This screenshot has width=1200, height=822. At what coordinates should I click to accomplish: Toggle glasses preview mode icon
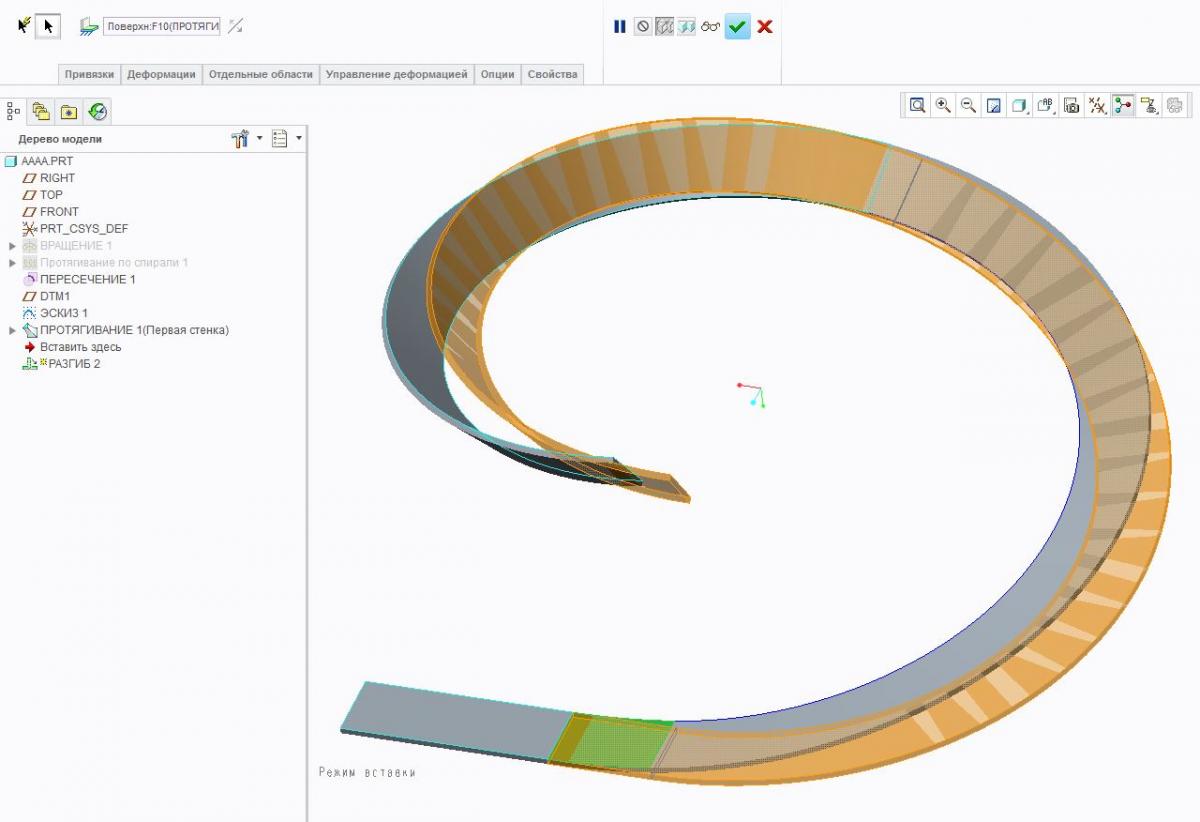pos(710,27)
